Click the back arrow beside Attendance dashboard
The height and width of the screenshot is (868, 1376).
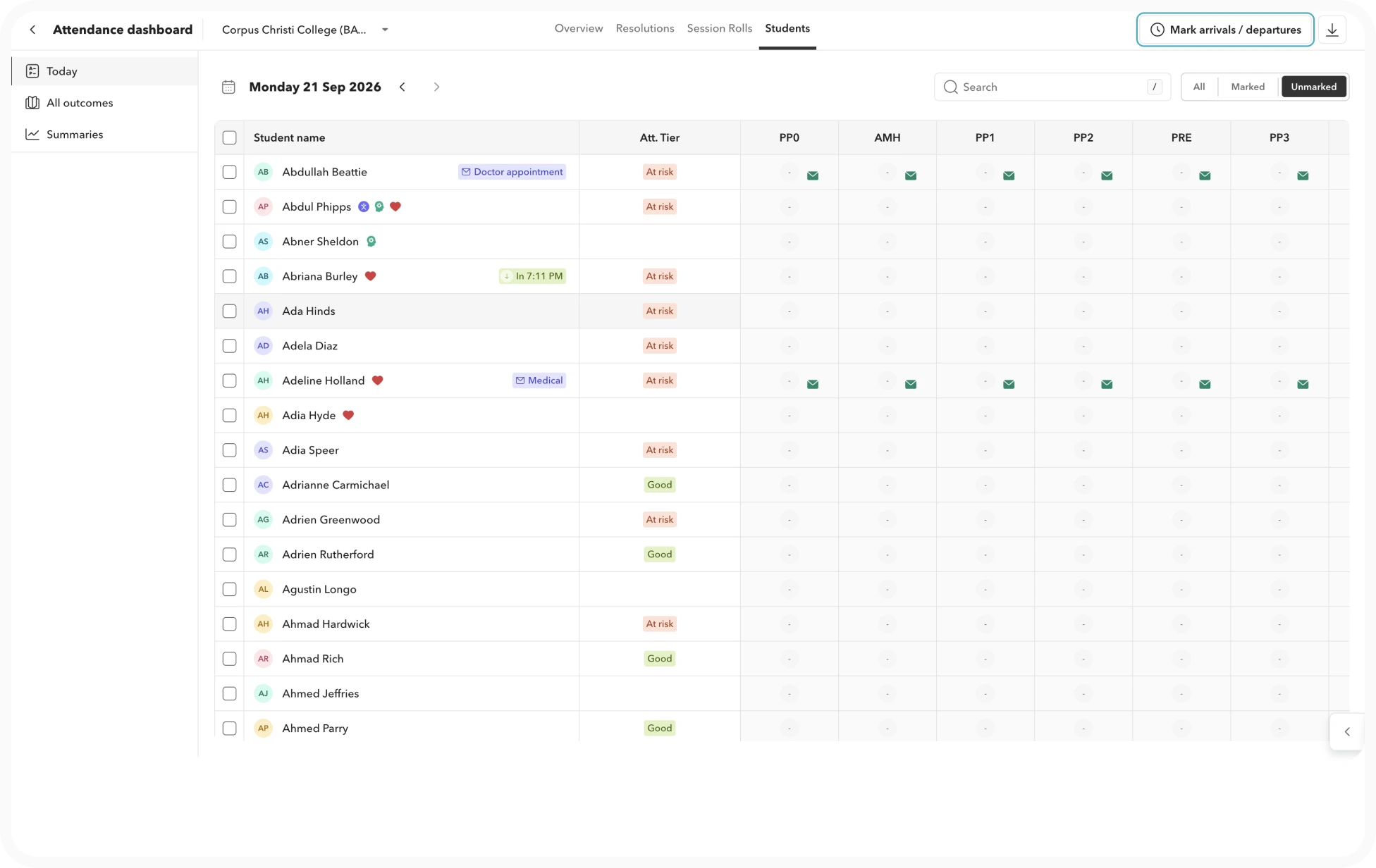[x=32, y=30]
